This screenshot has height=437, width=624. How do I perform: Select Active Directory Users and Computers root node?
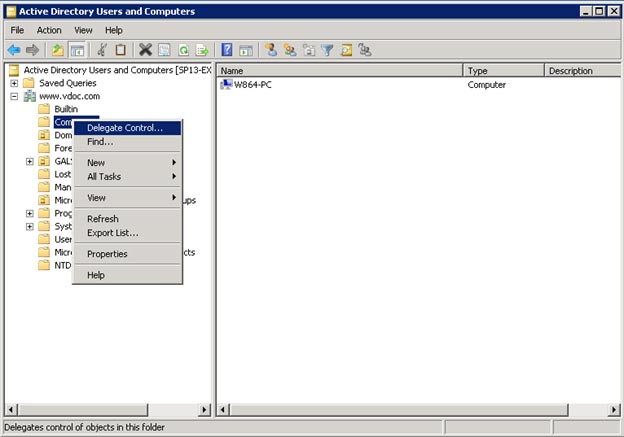tap(117, 70)
